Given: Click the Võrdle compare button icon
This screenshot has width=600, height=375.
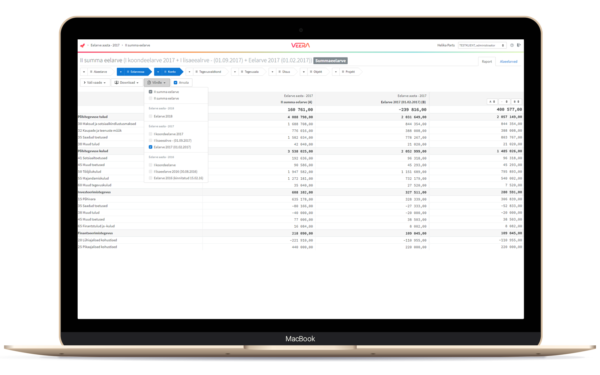Looking at the screenshot, I should (149, 83).
